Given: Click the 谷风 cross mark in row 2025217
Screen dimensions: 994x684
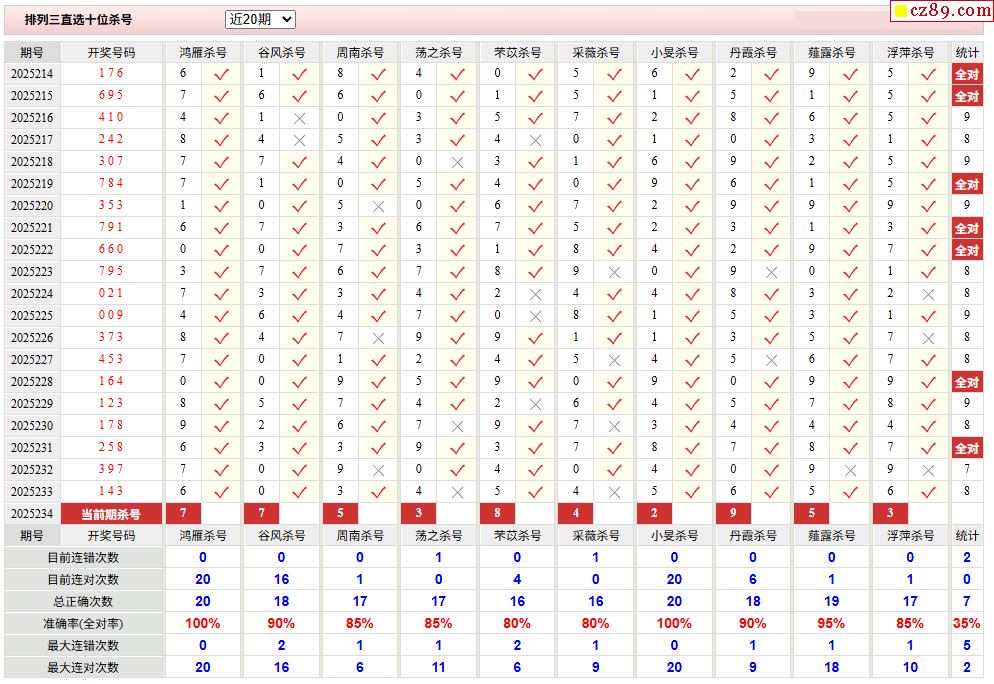Looking at the screenshot, I should pos(300,141).
